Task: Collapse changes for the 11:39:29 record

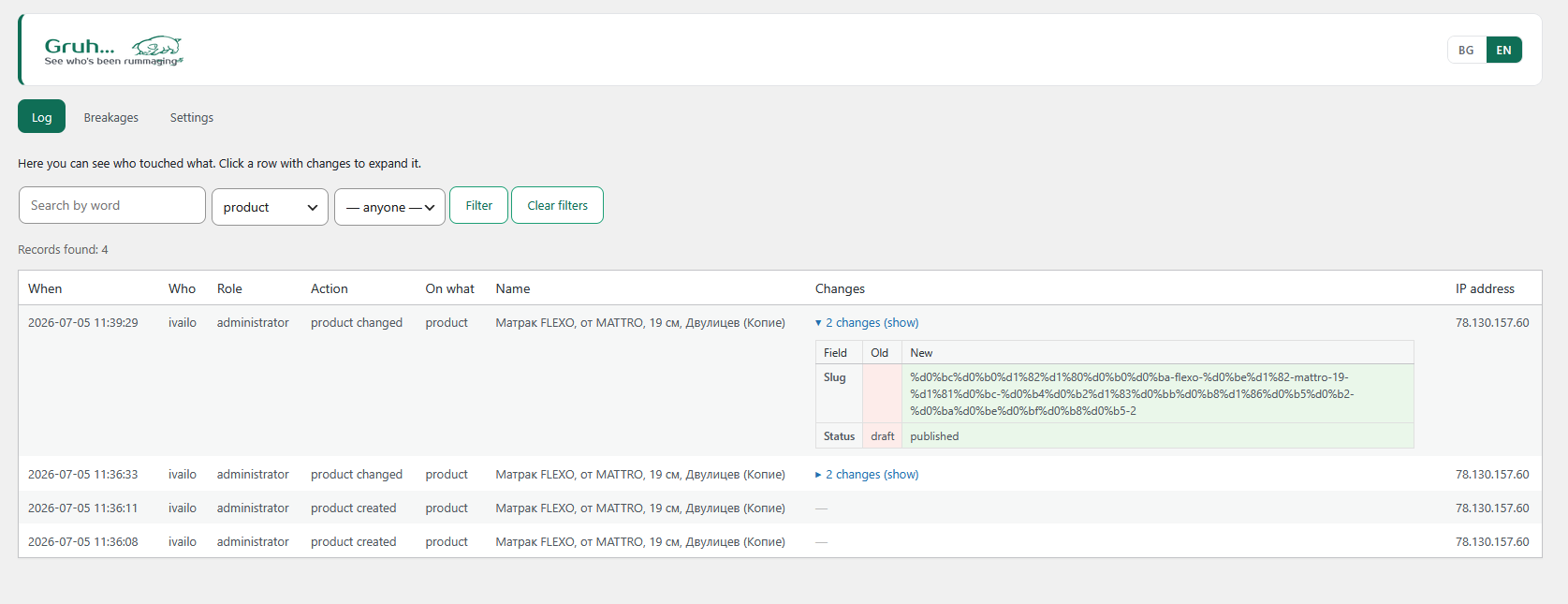Action: click(867, 322)
